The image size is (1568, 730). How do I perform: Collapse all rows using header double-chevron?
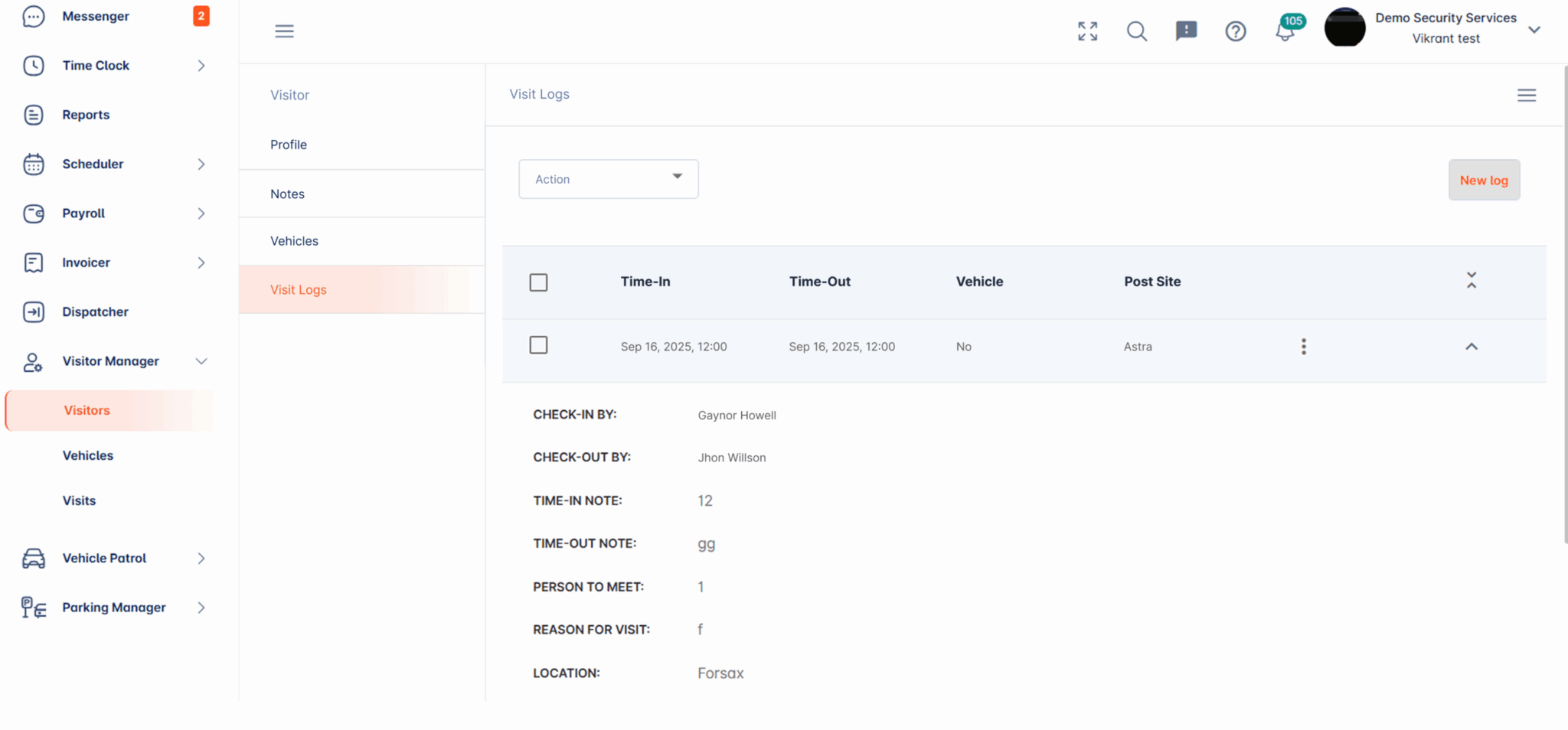pyautogui.click(x=1471, y=281)
